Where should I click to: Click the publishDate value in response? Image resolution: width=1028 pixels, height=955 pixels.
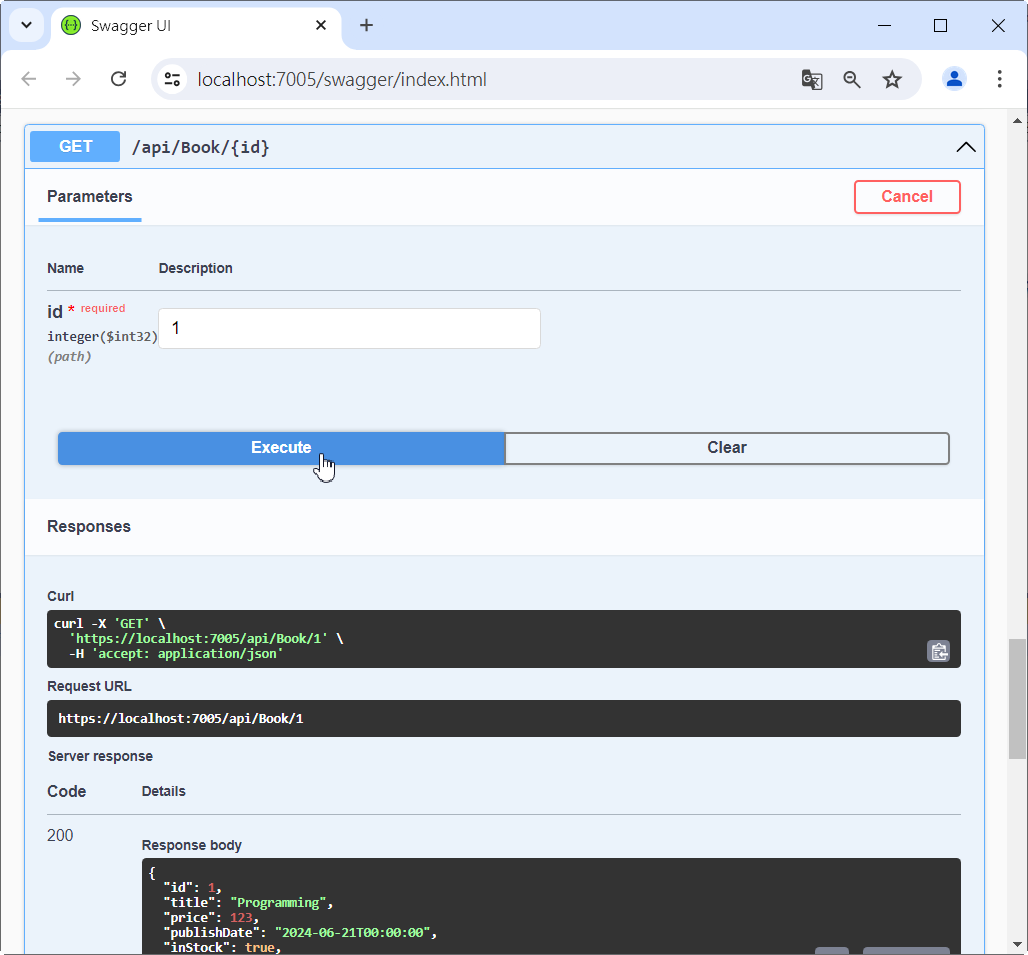coord(353,933)
